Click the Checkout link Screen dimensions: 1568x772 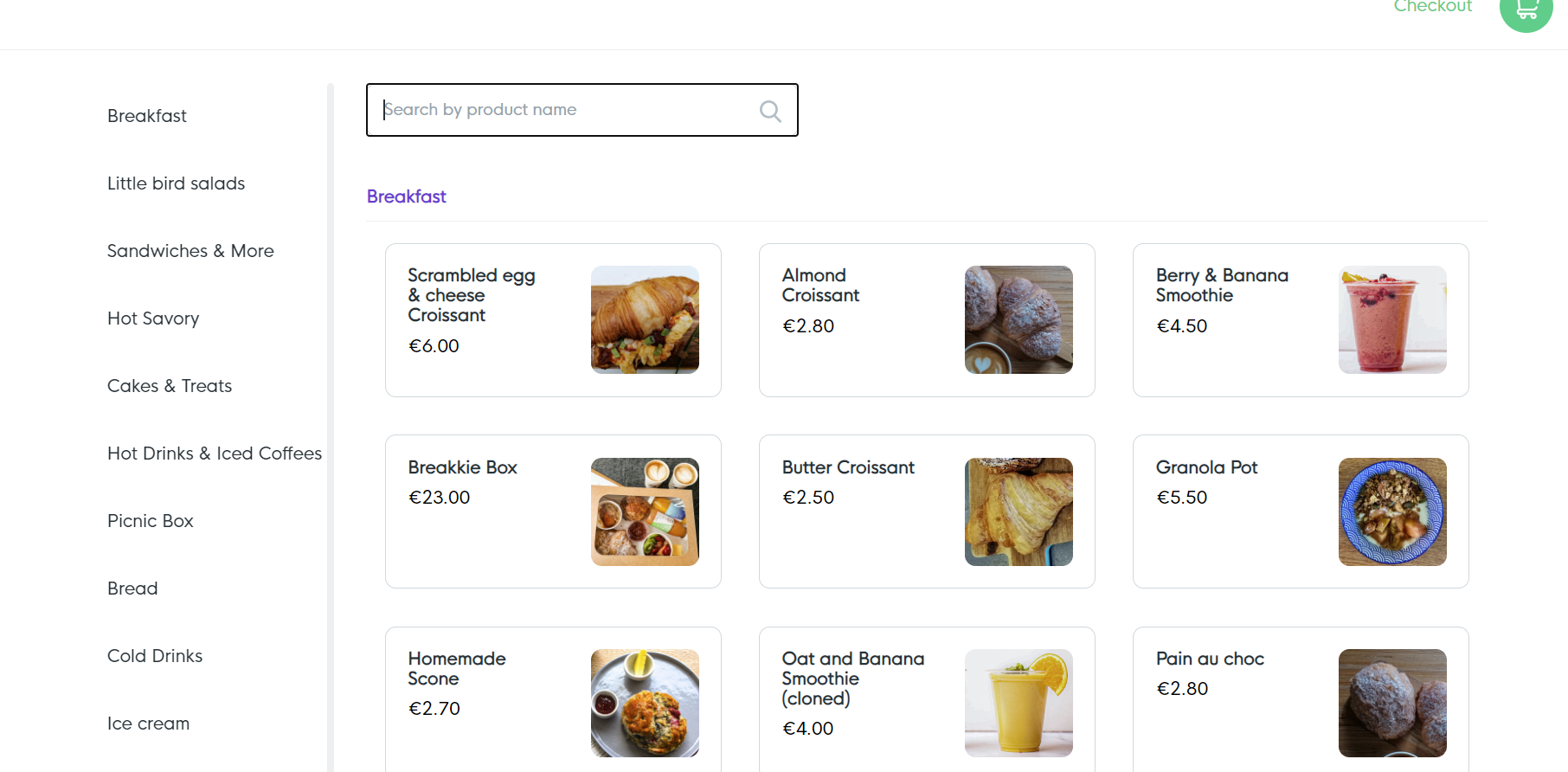[x=1432, y=7]
